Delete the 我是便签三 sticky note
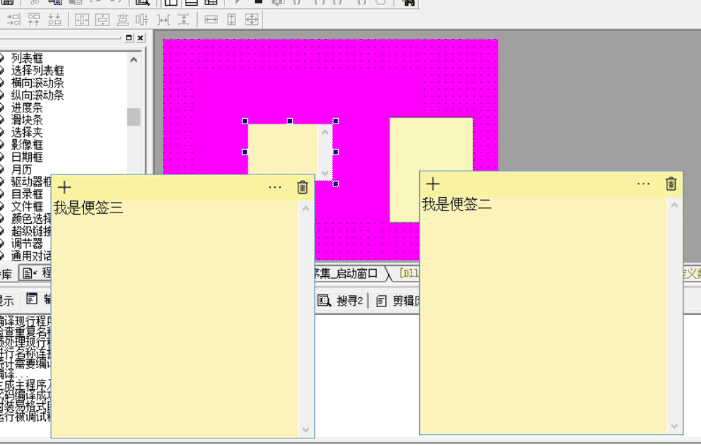The width and height of the screenshot is (701, 446). [x=303, y=187]
